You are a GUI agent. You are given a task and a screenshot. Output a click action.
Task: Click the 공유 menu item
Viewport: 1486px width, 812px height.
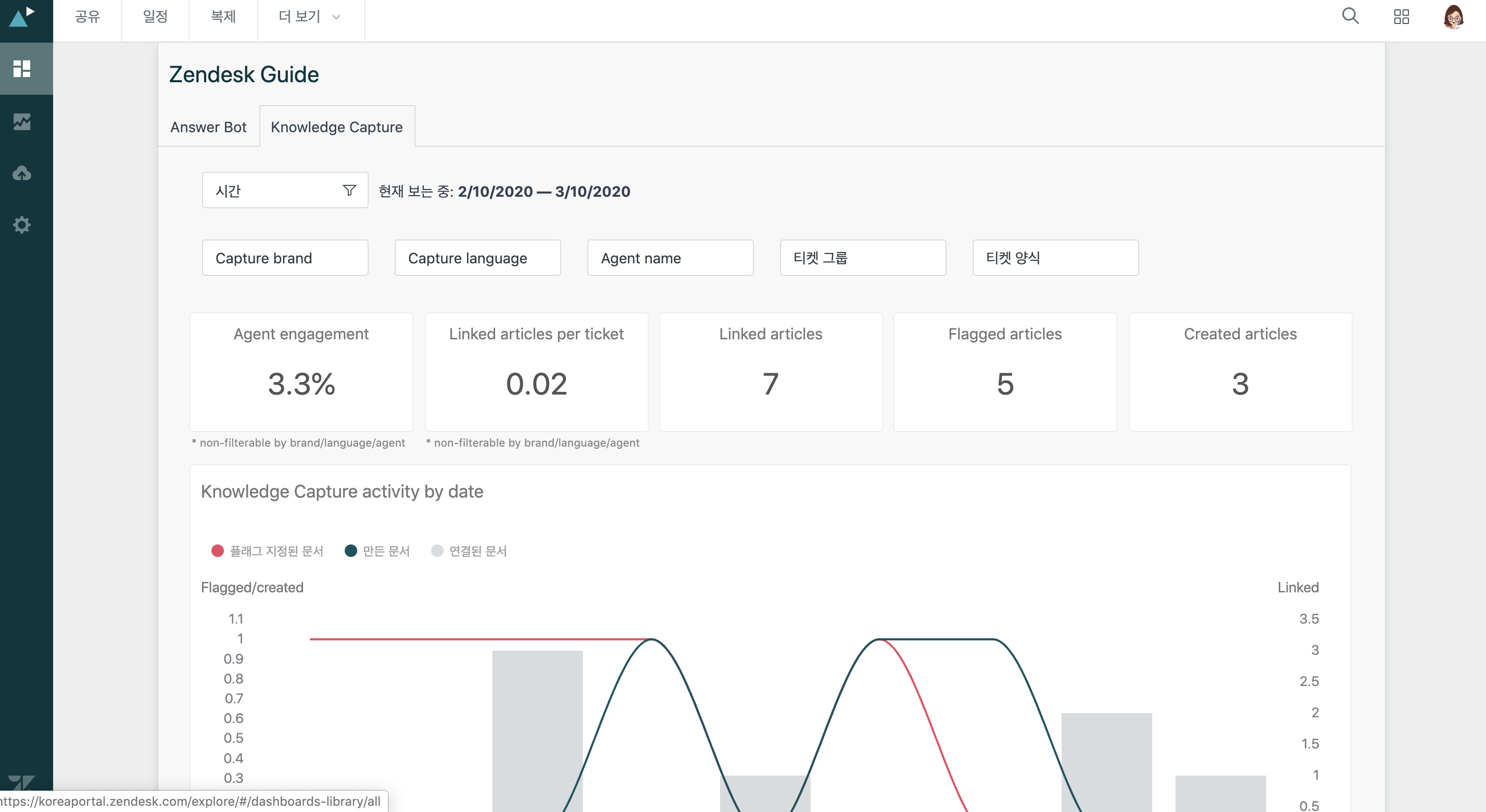87,16
